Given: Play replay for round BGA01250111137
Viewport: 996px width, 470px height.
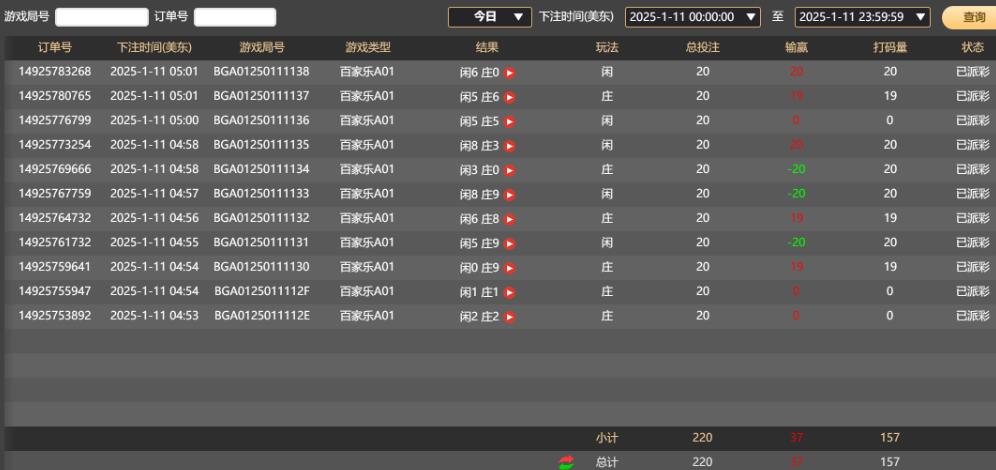Looking at the screenshot, I should (509, 97).
